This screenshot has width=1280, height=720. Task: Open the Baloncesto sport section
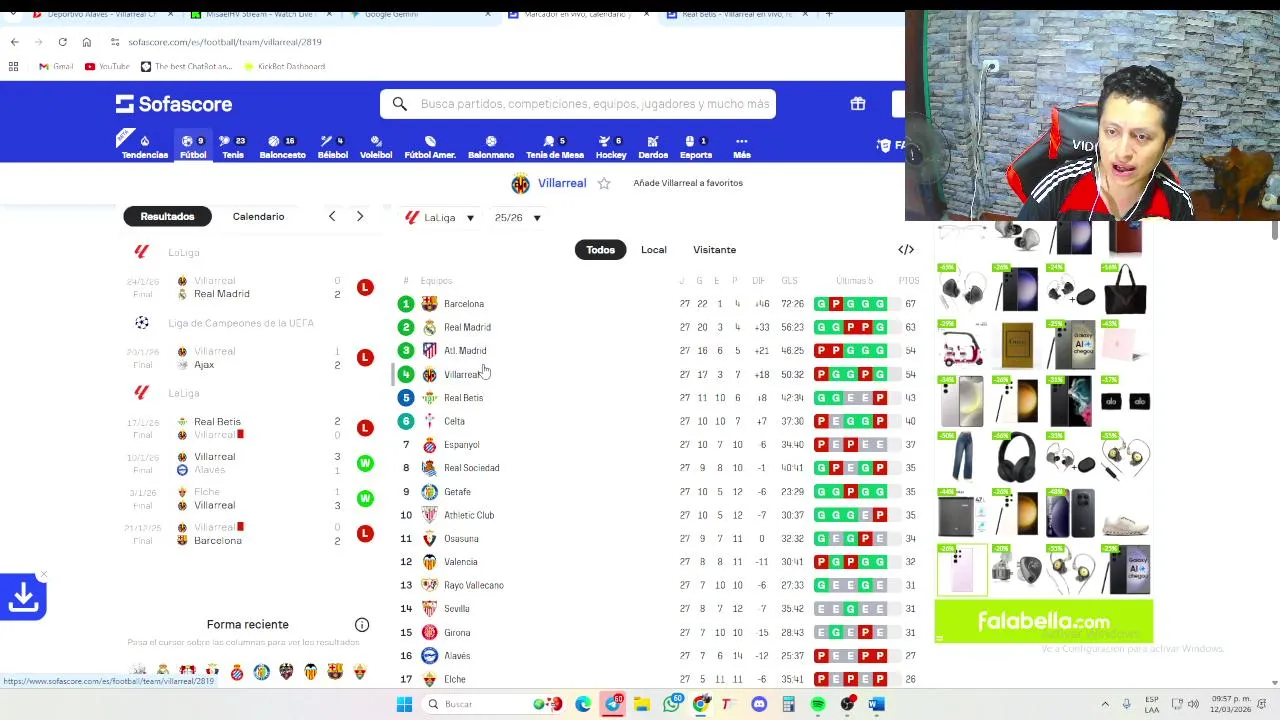282,147
